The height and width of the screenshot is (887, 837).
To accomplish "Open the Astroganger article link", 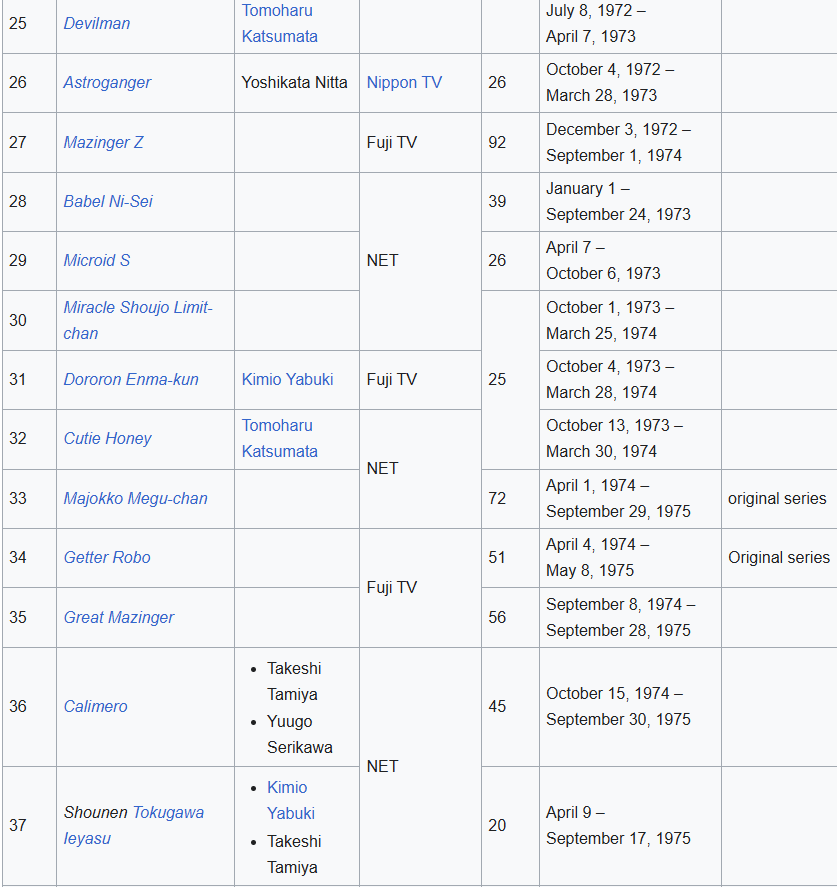I will tap(107, 83).
